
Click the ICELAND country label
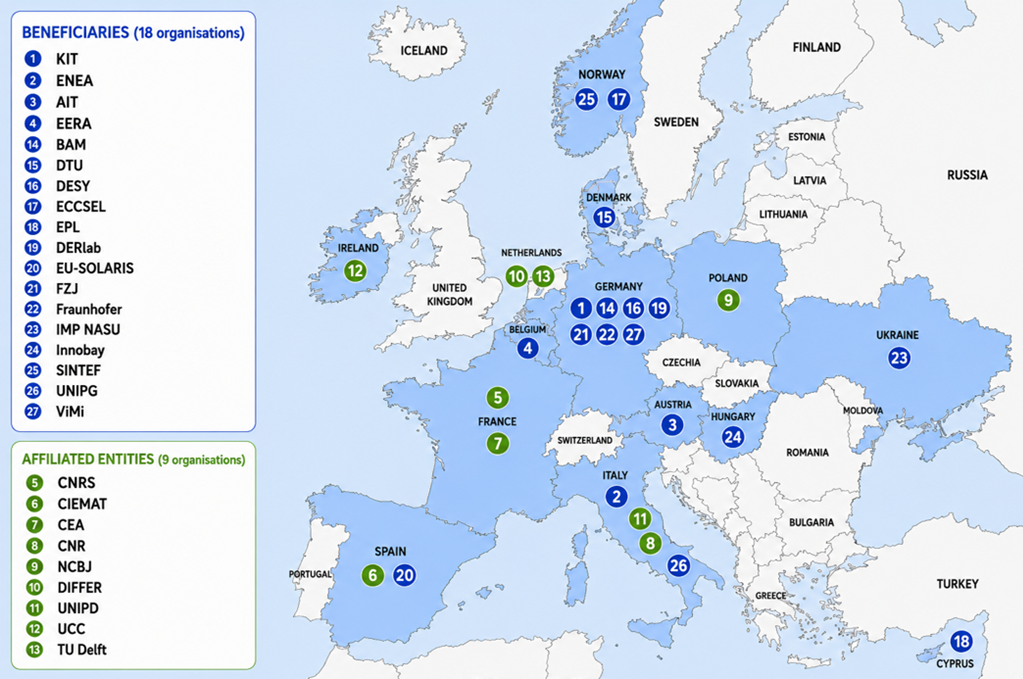pos(424,50)
